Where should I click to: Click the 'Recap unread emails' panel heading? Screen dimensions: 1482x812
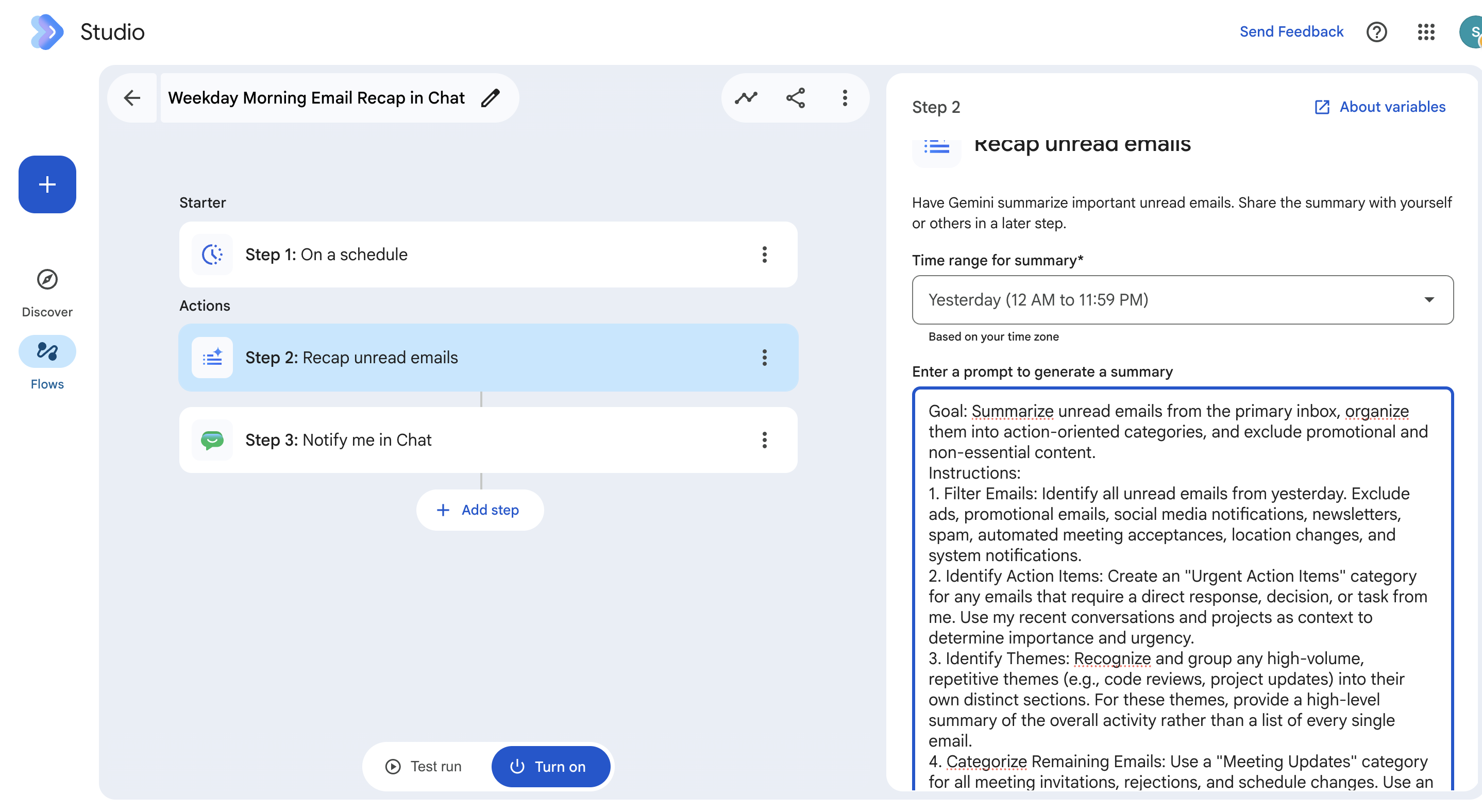(1082, 144)
